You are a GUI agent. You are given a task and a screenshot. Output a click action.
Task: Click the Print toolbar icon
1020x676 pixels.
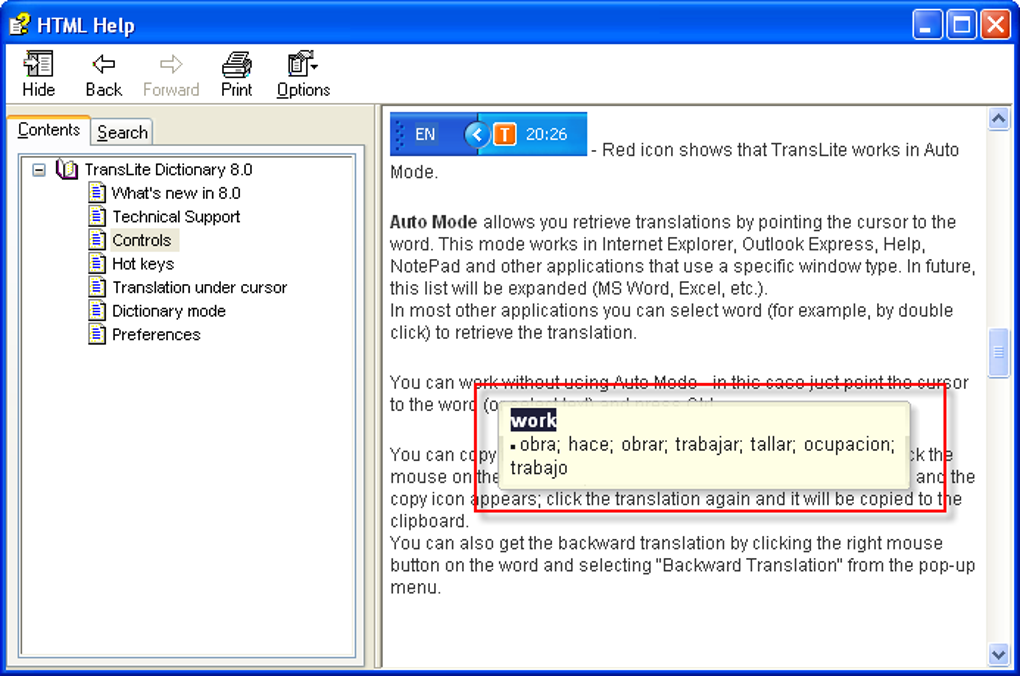pos(236,74)
